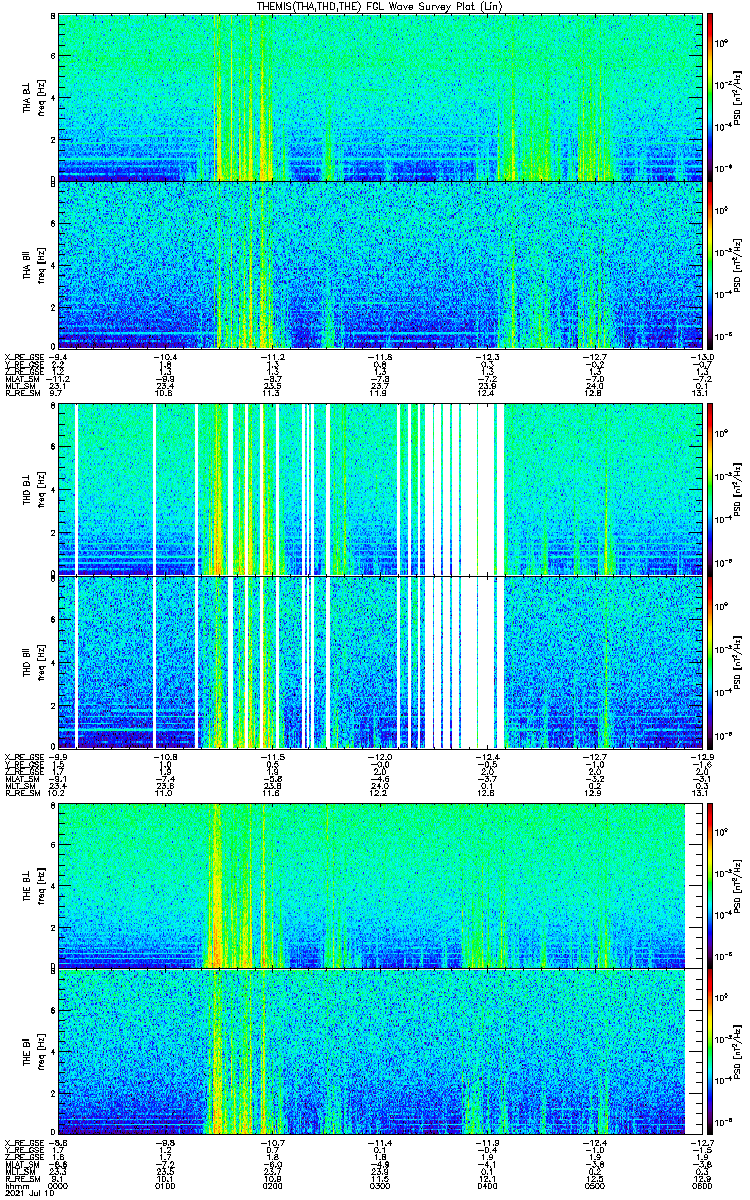Screen dimensions: 750x1200
Task: Click the THA B∥ spectrogram panel
Action: pyautogui.click(x=380, y=264)
